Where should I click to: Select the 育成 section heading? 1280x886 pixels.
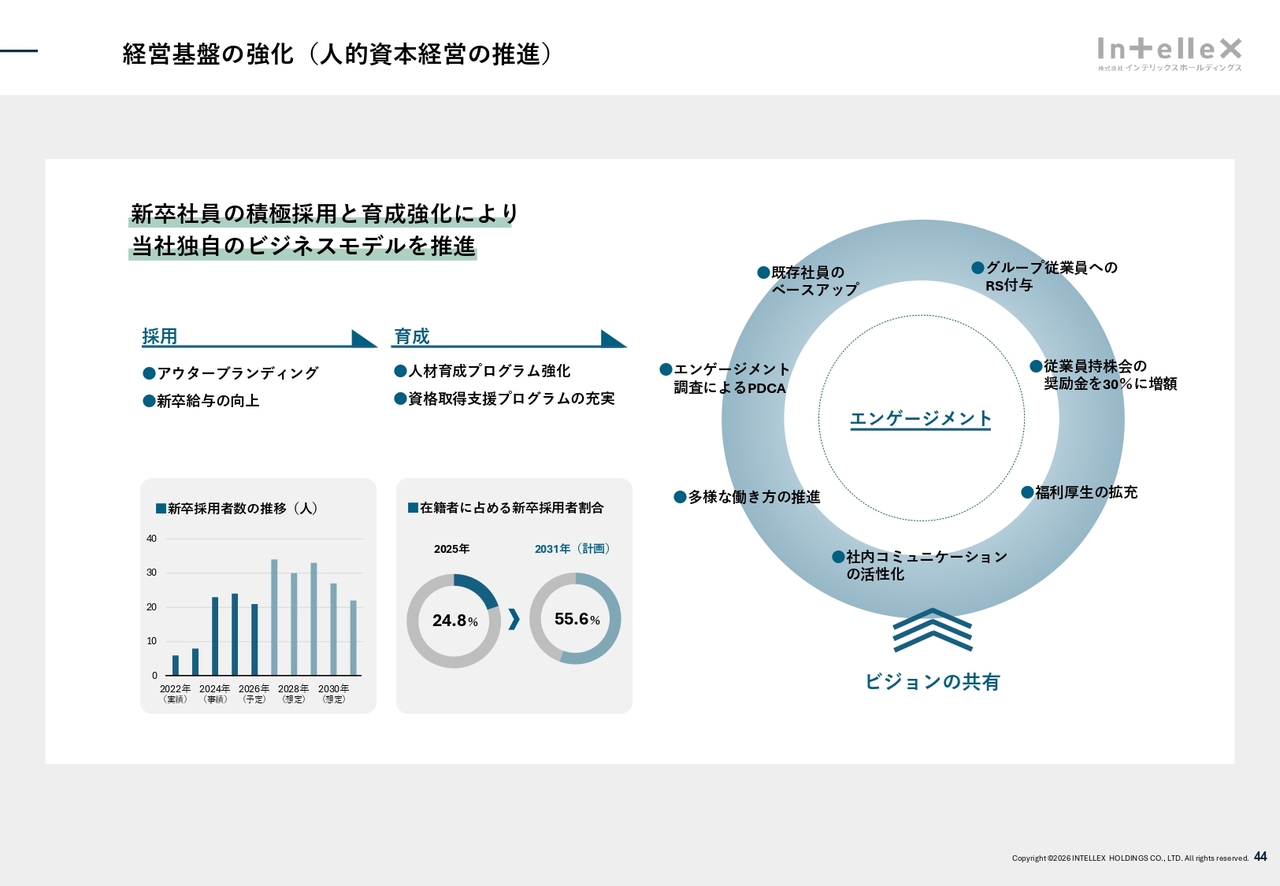tap(412, 337)
